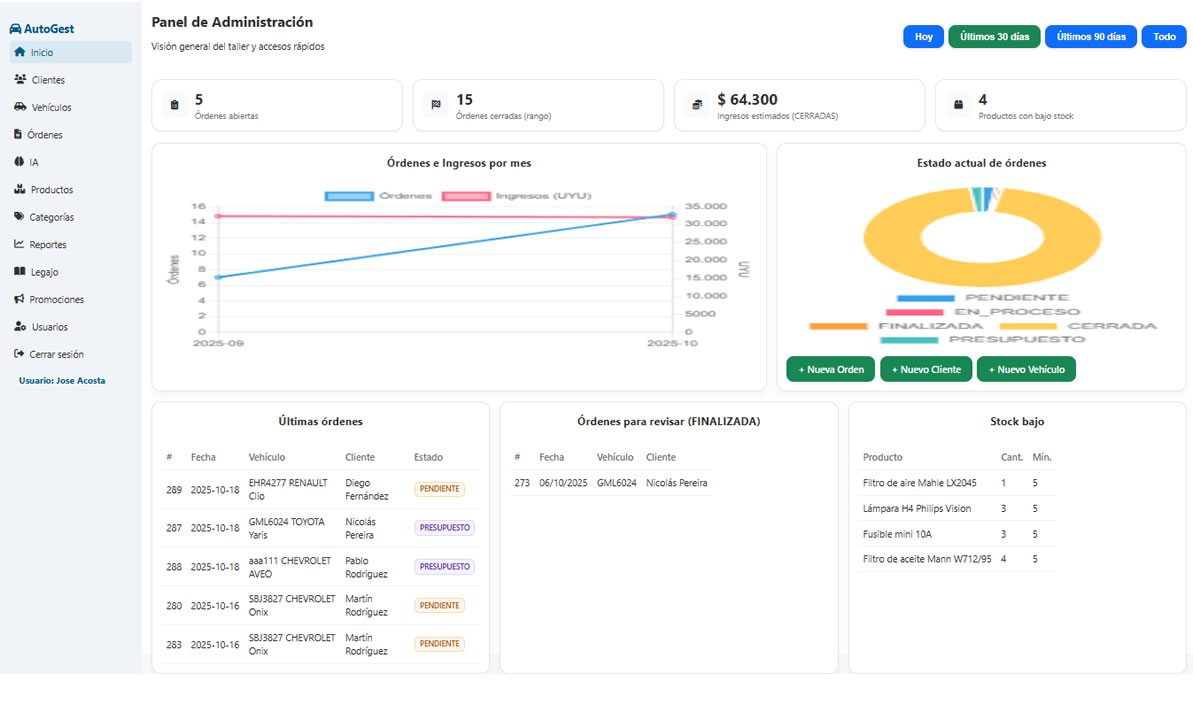The height and width of the screenshot is (721, 1193).
Task: Select the Productos boxes icon
Action: pyautogui.click(x=19, y=189)
